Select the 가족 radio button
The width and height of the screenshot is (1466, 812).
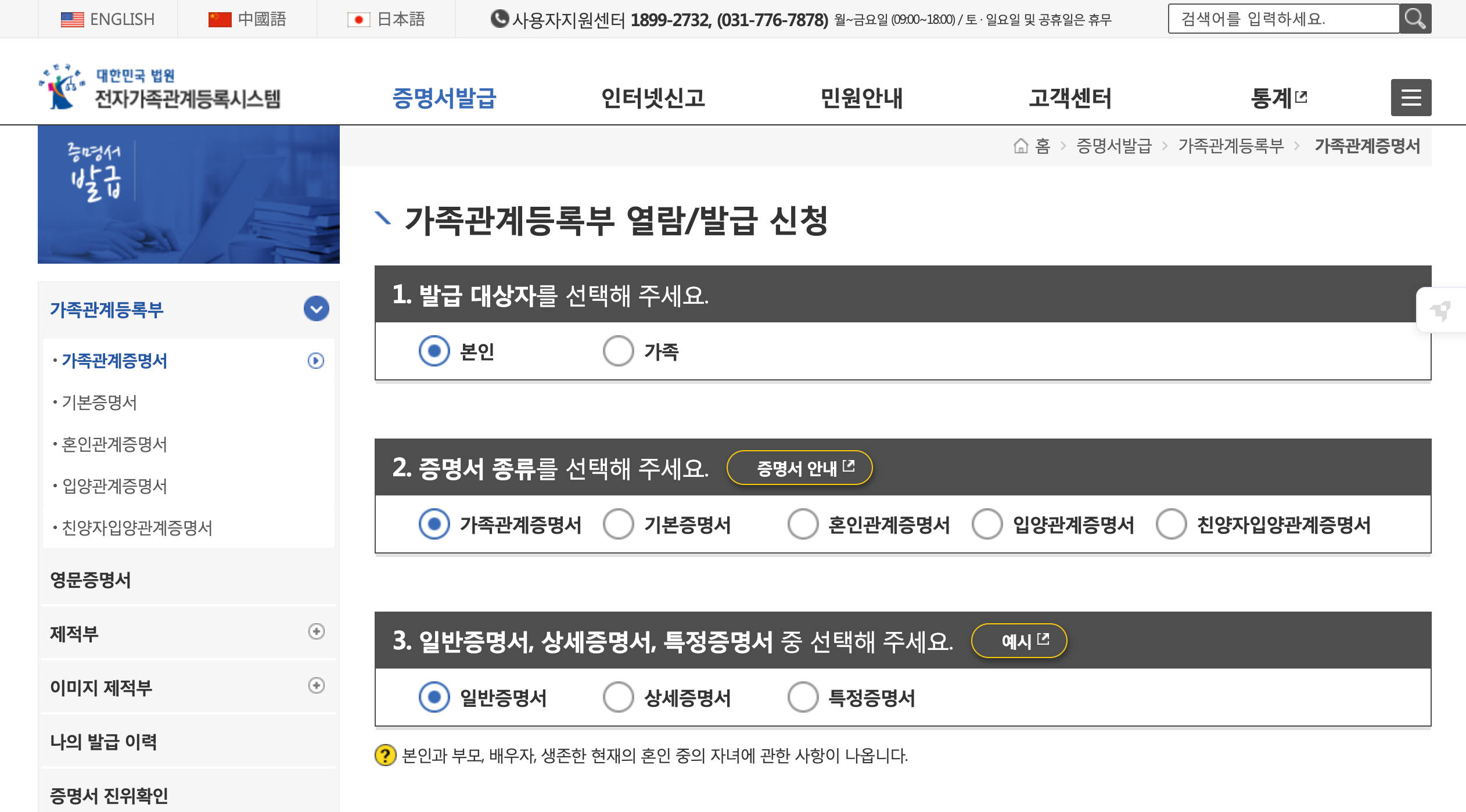618,351
